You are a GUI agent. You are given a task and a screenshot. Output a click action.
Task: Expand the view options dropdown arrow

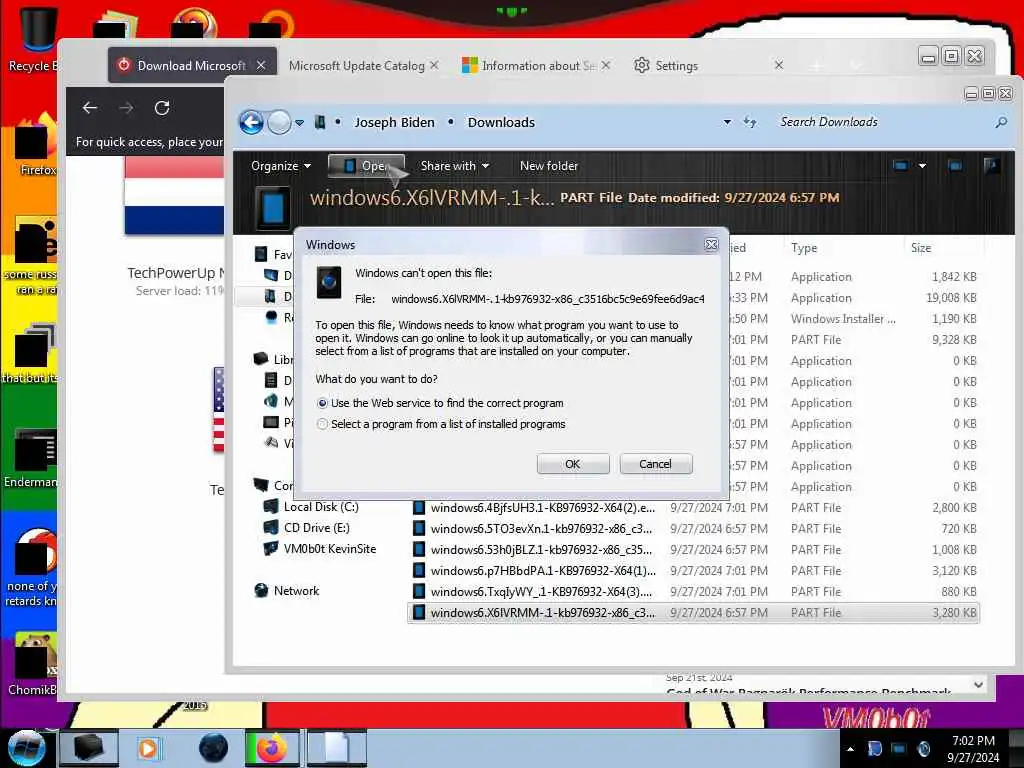tap(922, 166)
